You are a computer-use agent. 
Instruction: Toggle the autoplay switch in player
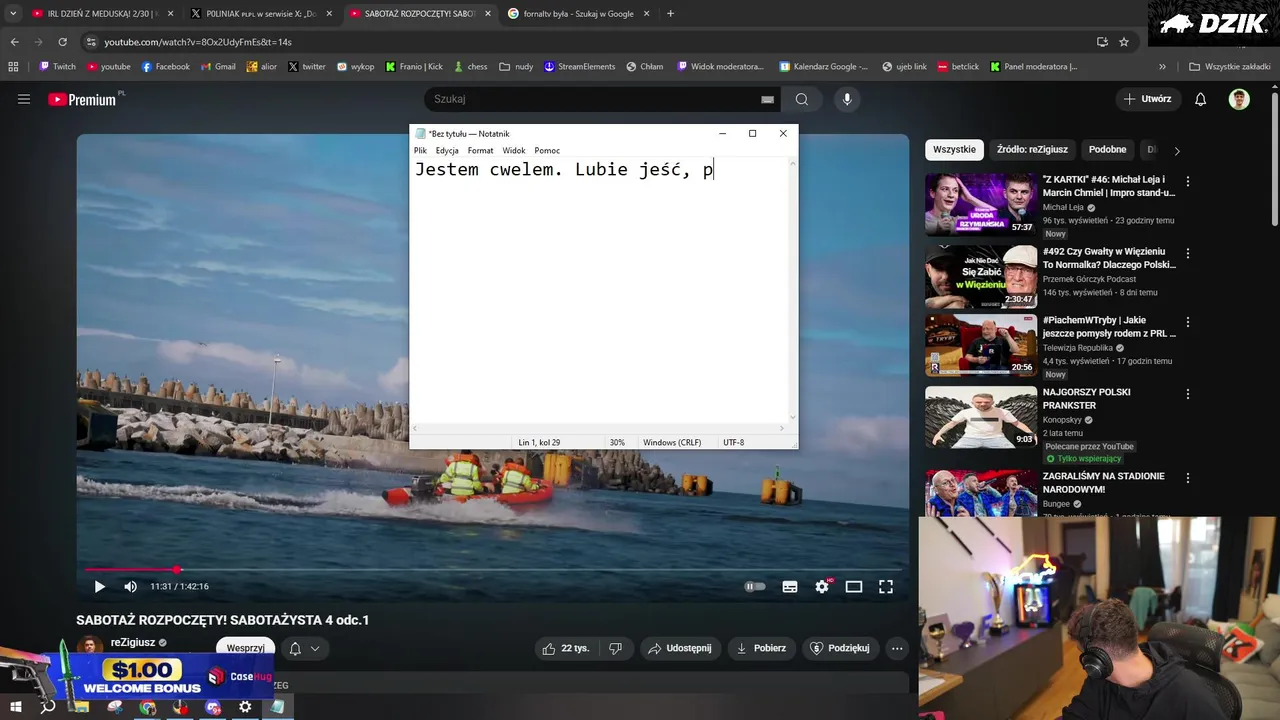click(x=755, y=587)
